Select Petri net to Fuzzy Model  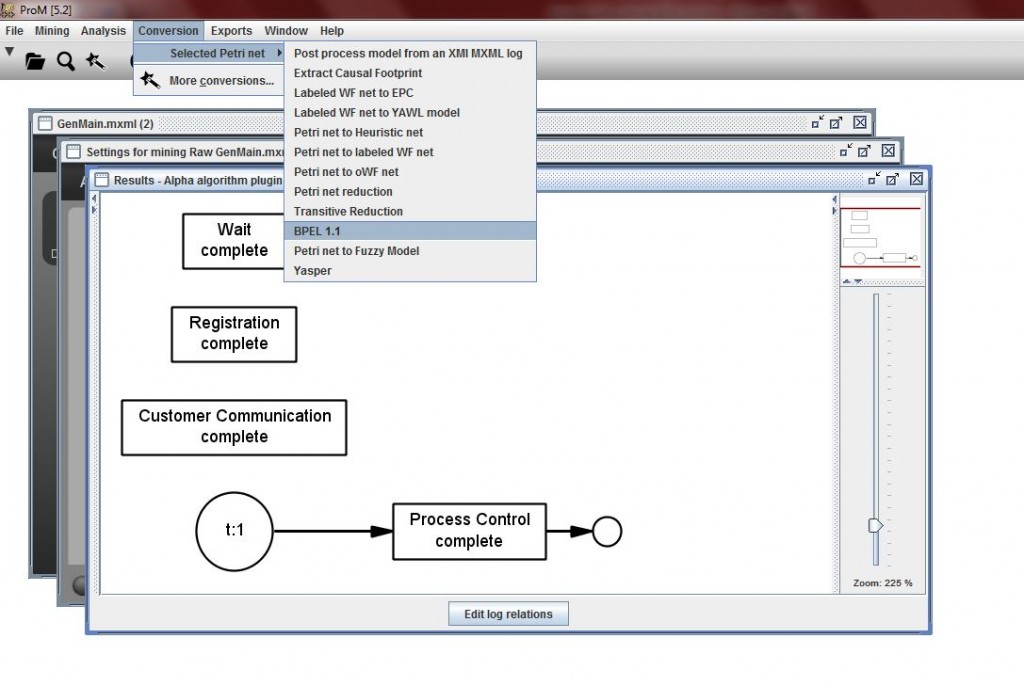410,251
